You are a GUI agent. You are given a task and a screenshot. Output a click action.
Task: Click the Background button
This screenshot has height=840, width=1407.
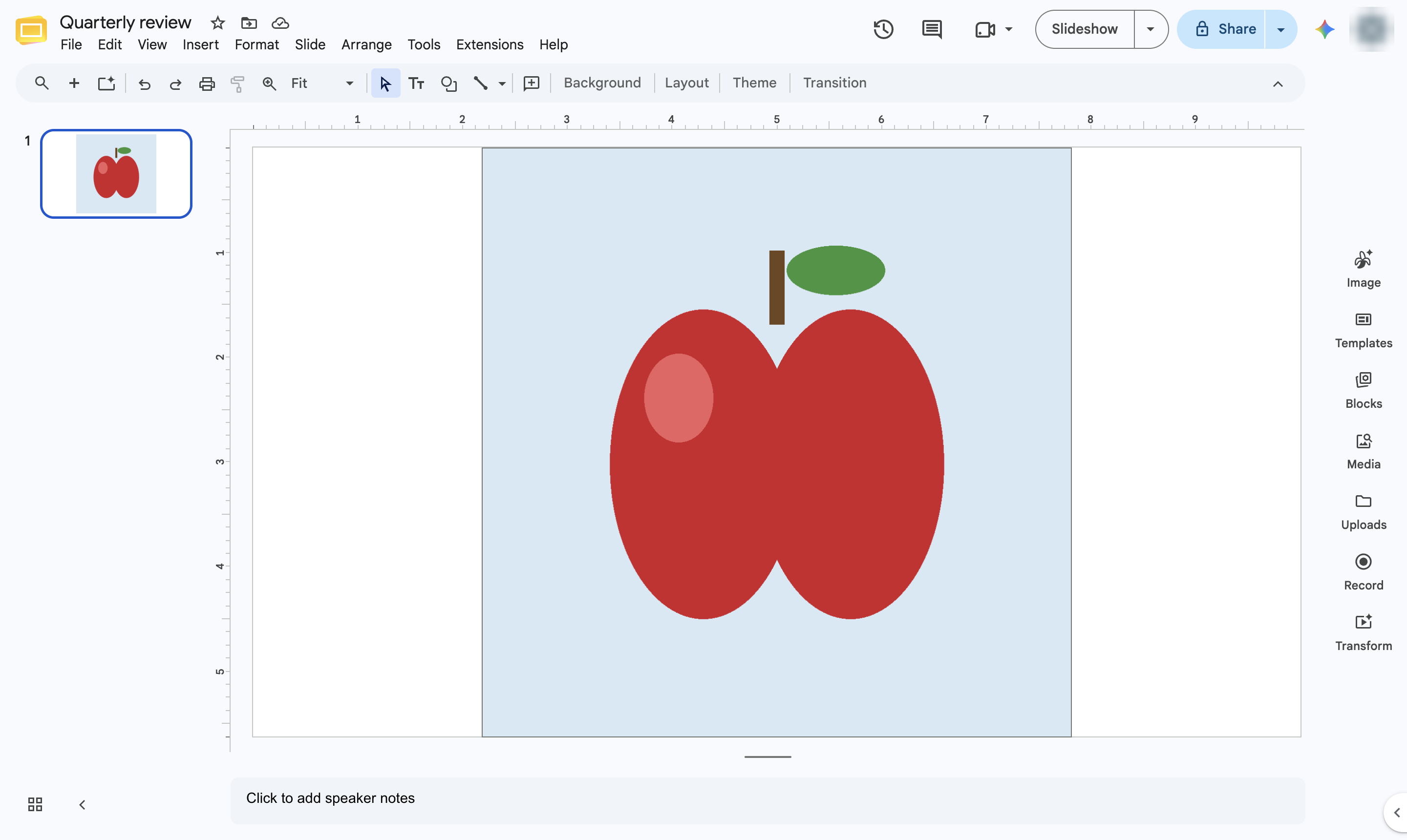(x=602, y=83)
